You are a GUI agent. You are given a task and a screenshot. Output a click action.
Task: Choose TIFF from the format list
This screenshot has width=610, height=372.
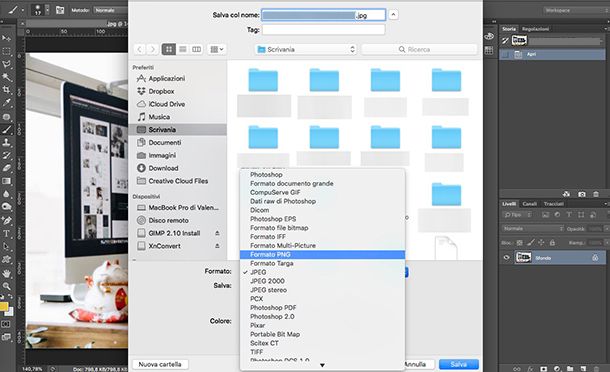(323, 352)
